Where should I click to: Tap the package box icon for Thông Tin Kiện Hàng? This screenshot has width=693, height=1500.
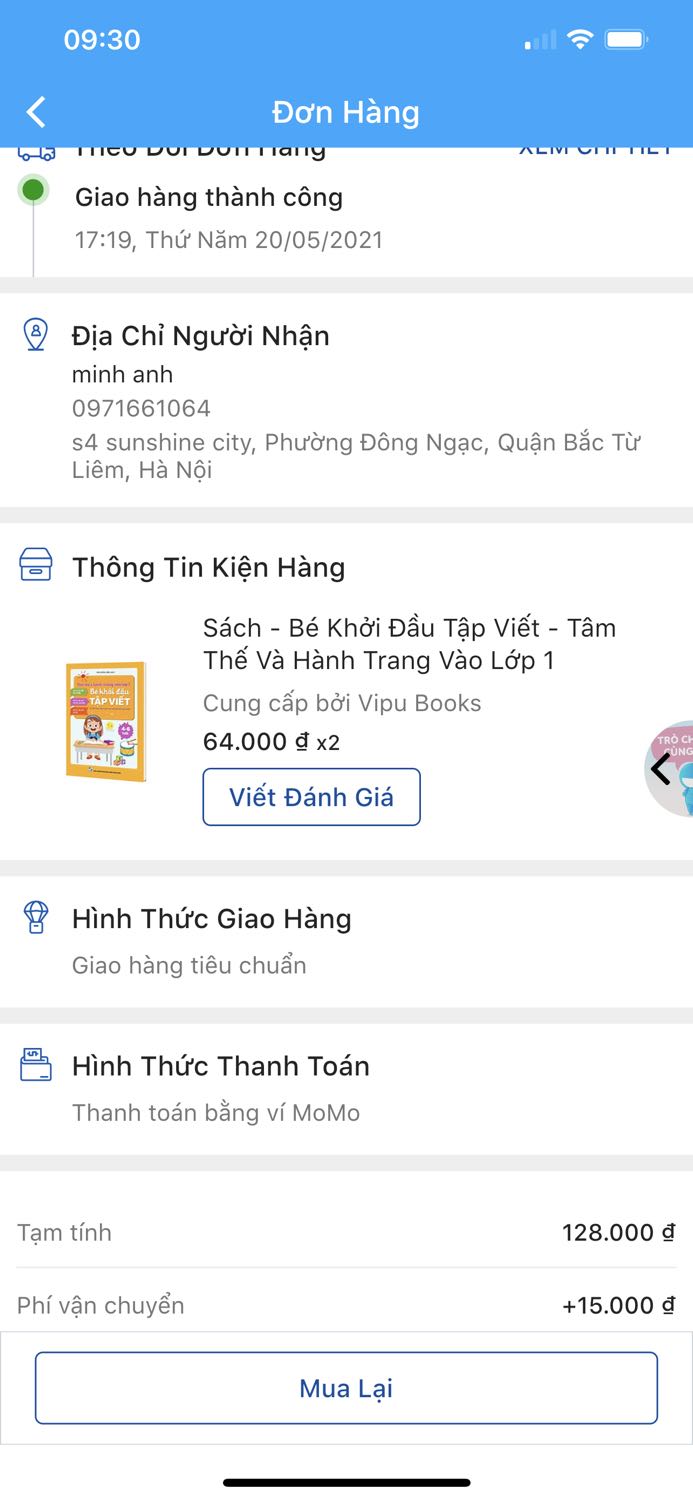(x=37, y=566)
